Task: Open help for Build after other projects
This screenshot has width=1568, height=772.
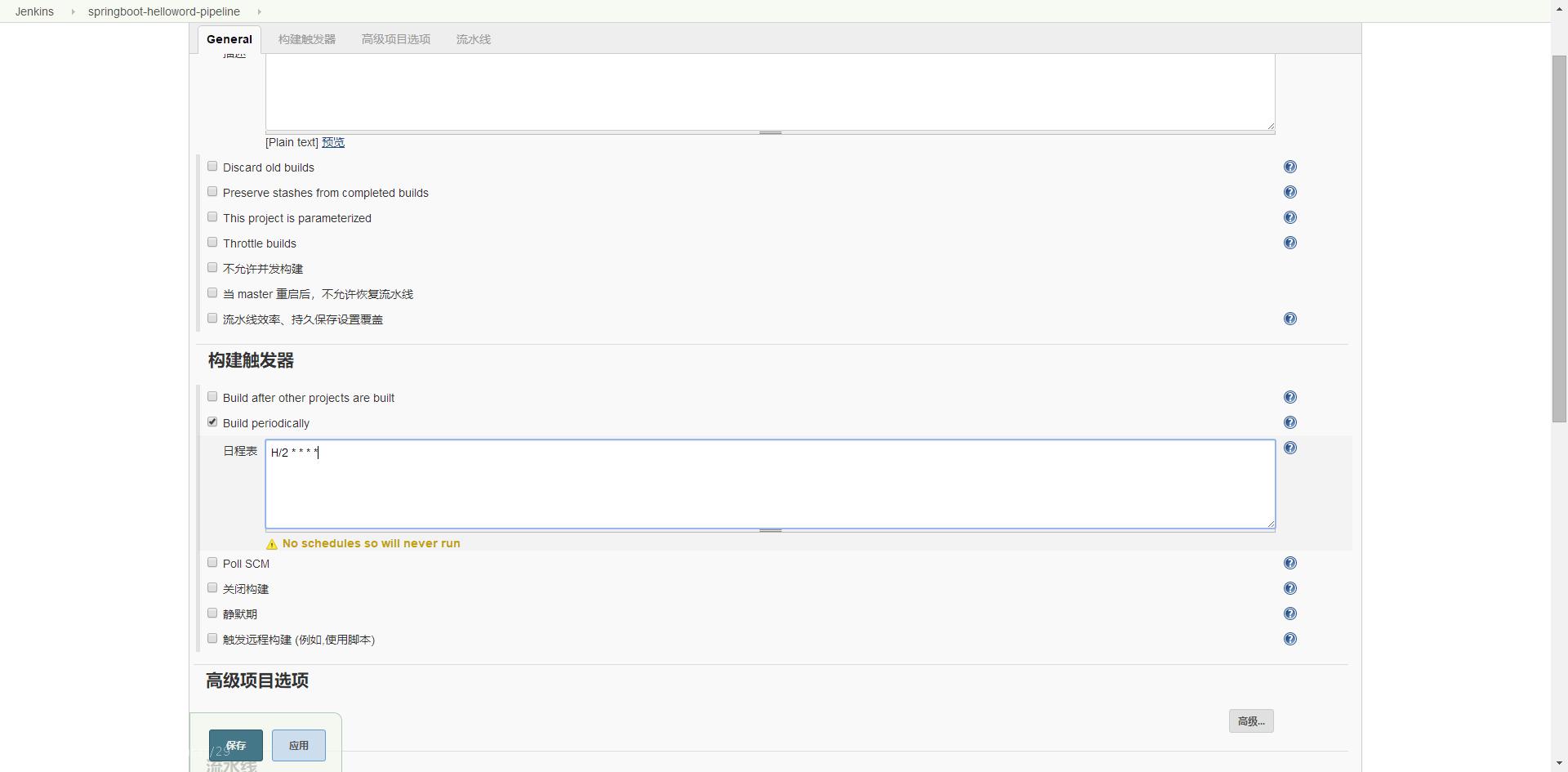Action: pyautogui.click(x=1290, y=397)
